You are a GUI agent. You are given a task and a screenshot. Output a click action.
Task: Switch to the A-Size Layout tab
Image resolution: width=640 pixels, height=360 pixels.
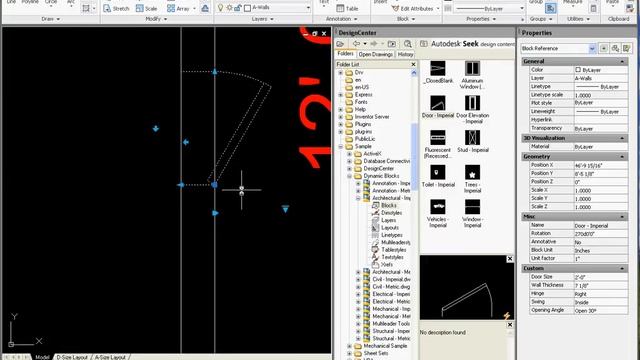coord(110,357)
